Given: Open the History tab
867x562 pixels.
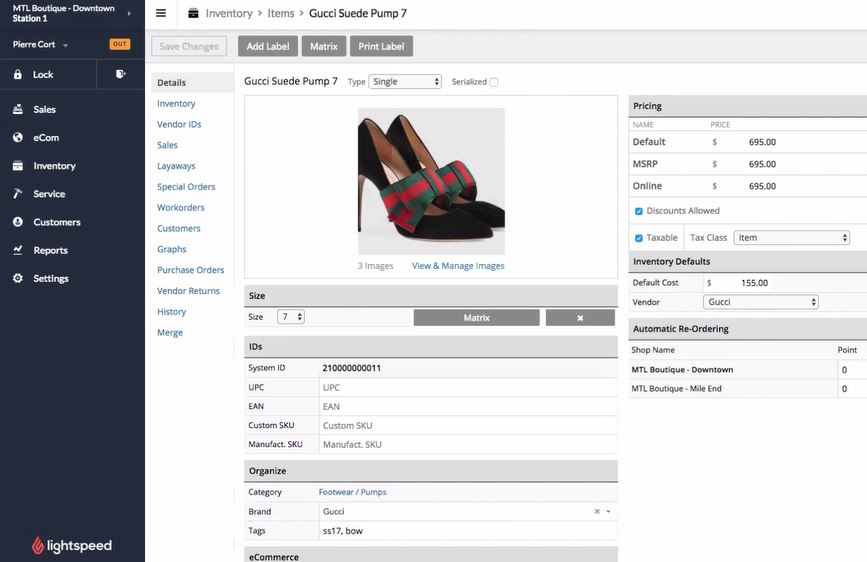Looking at the screenshot, I should coord(171,312).
